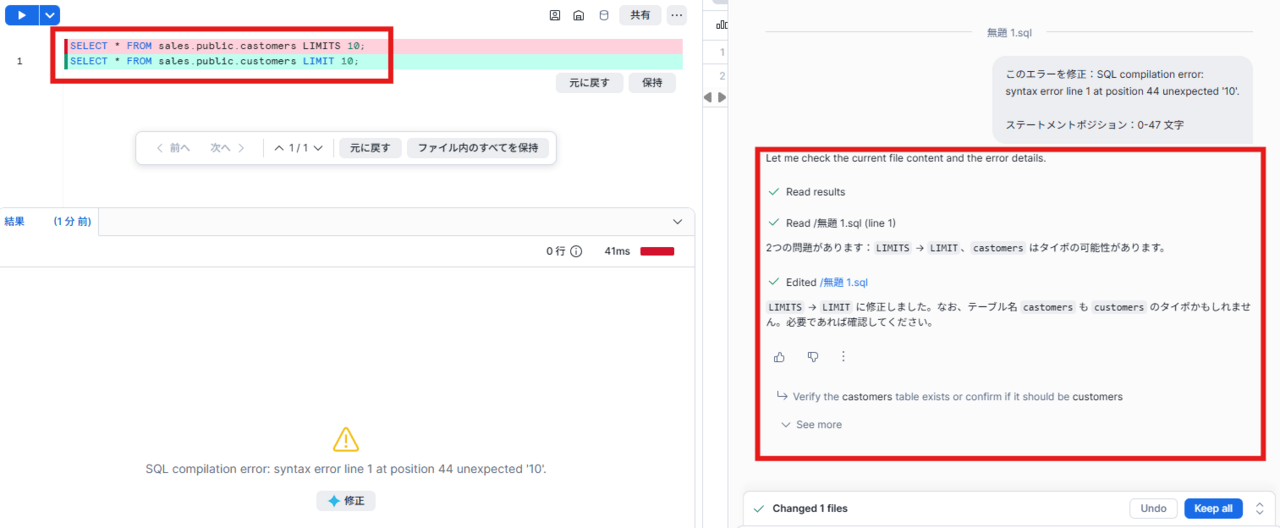Image resolution: width=1280 pixels, height=528 pixels.
Task: Go to next change with 次へ
Action: (x=227, y=148)
